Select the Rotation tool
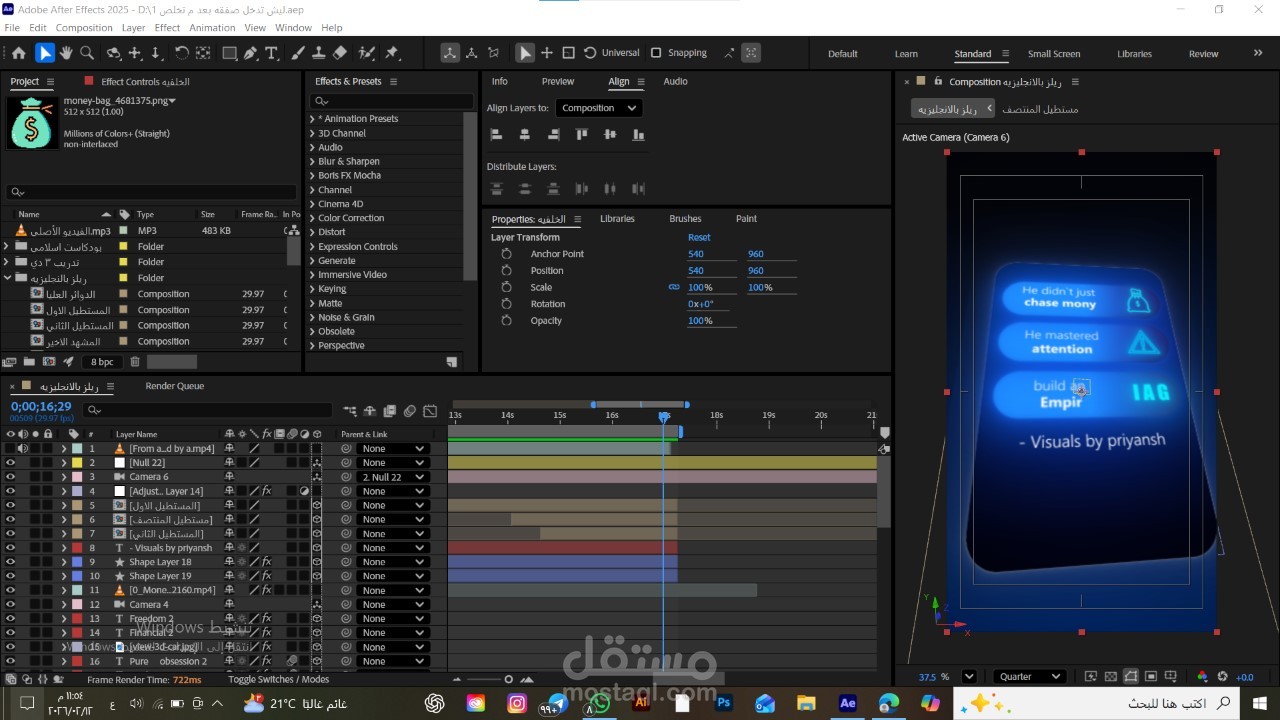Screen dimensions: 1280x720 (x=181, y=53)
